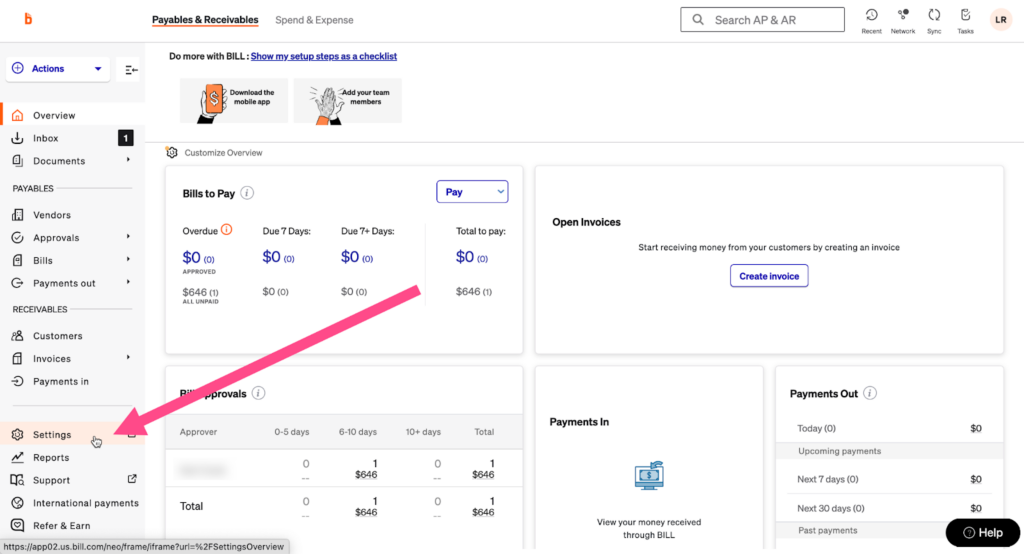This screenshot has width=1024, height=554.
Task: Click the Bills icon in sidebar
Action: [x=18, y=260]
